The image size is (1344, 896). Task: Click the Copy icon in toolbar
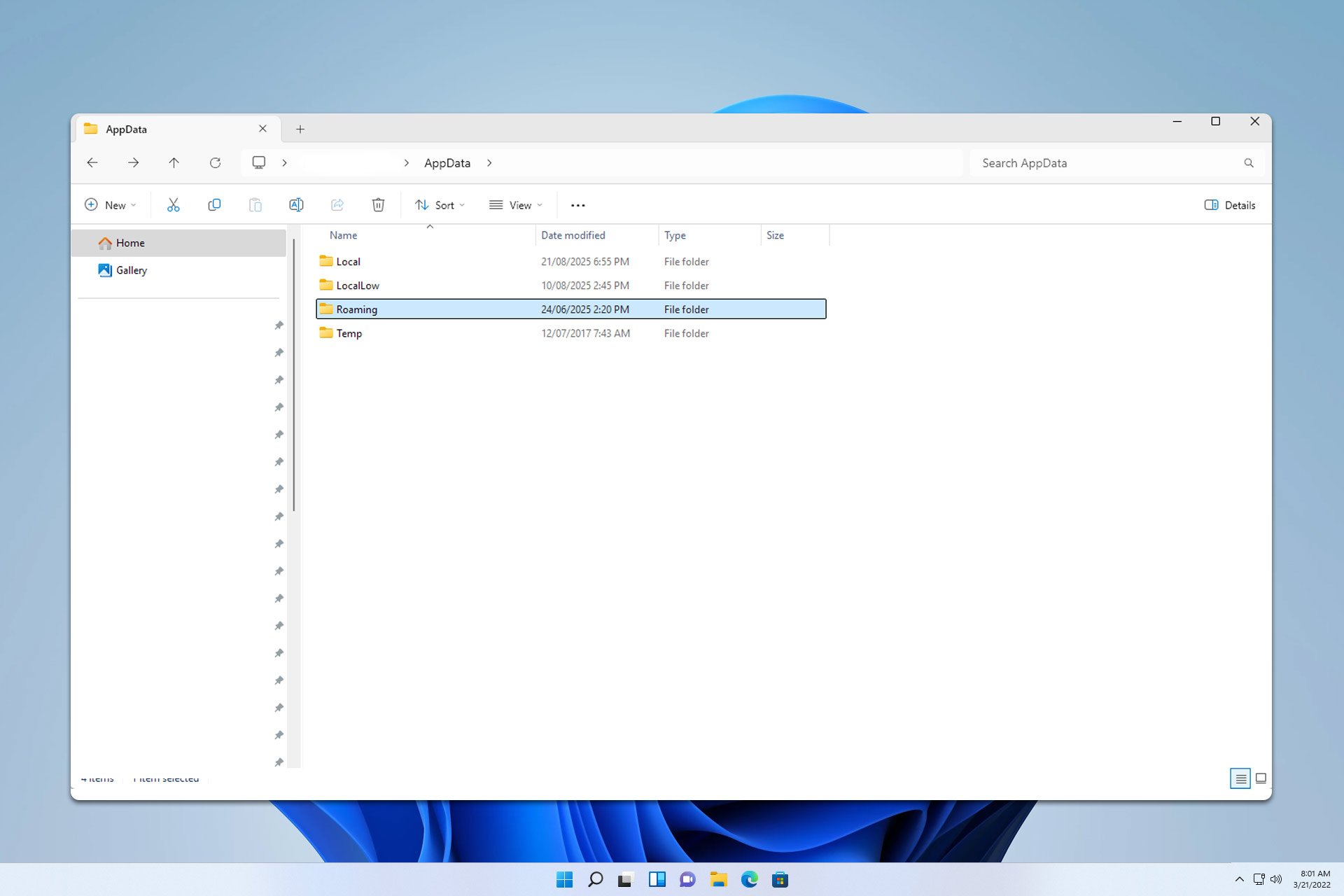point(214,205)
